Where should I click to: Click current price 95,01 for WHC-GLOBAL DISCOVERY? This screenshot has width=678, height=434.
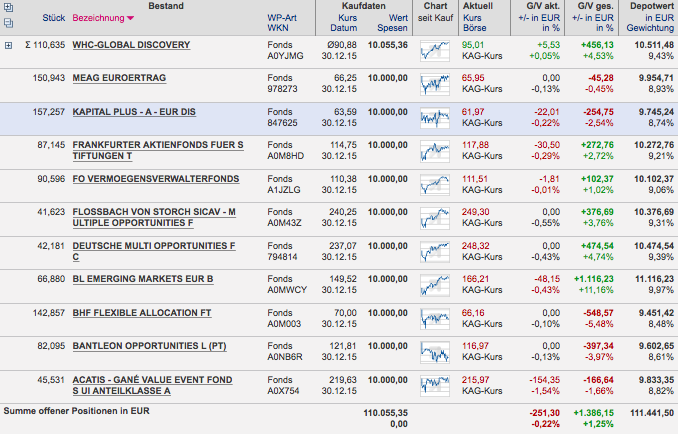[473, 45]
